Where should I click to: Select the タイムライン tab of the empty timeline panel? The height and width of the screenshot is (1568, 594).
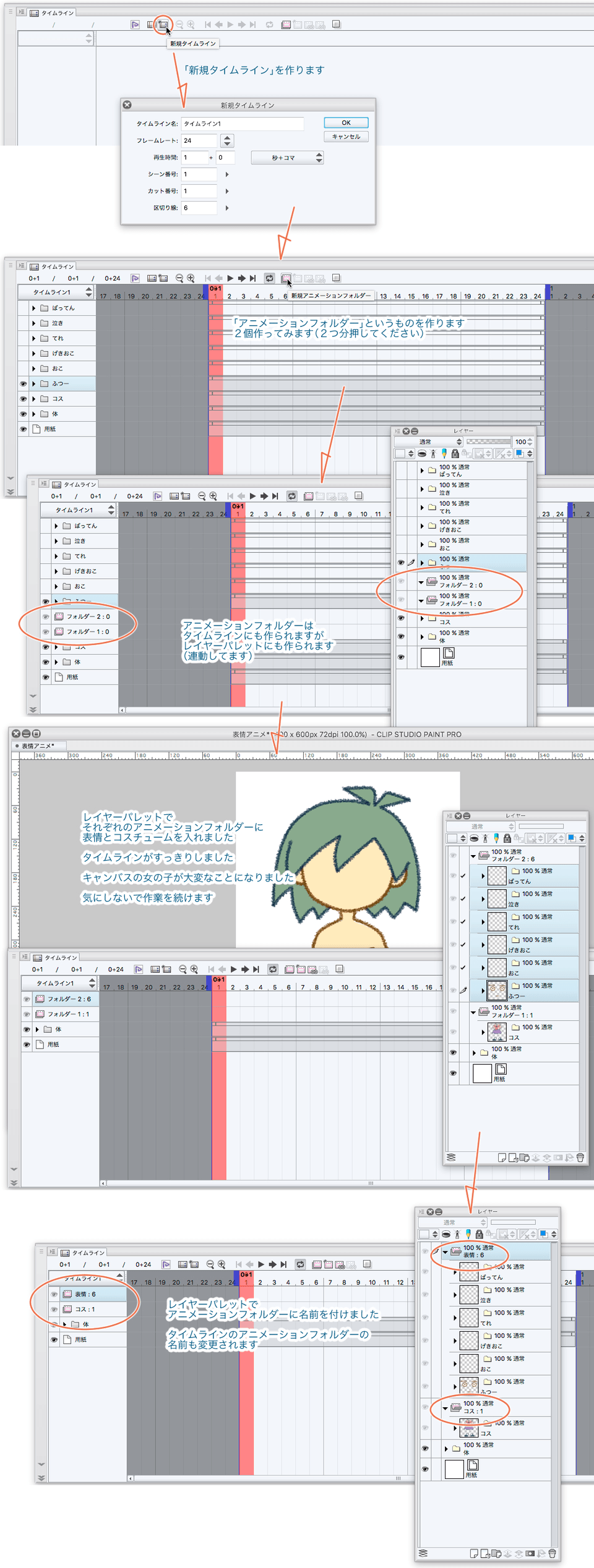[52, 12]
